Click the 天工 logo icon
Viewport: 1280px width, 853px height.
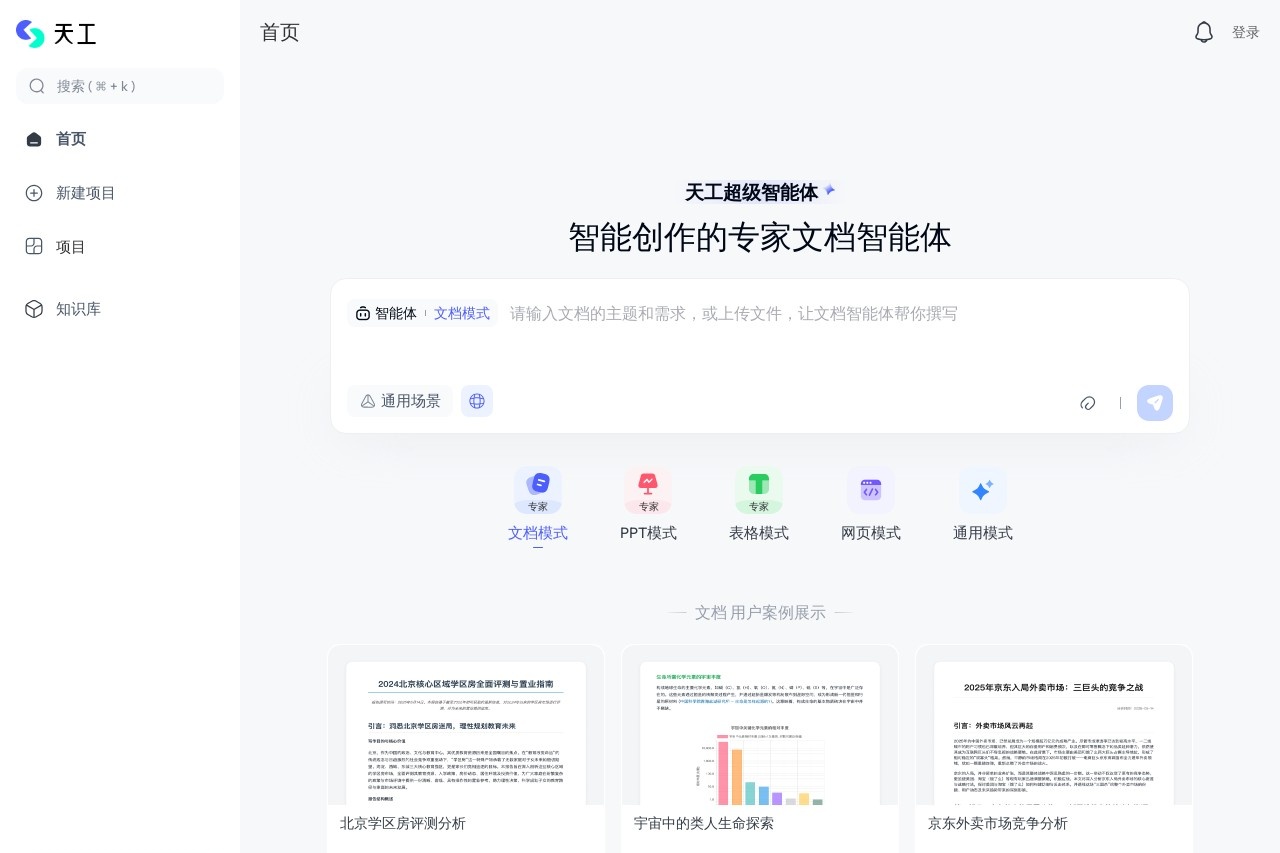(31, 34)
